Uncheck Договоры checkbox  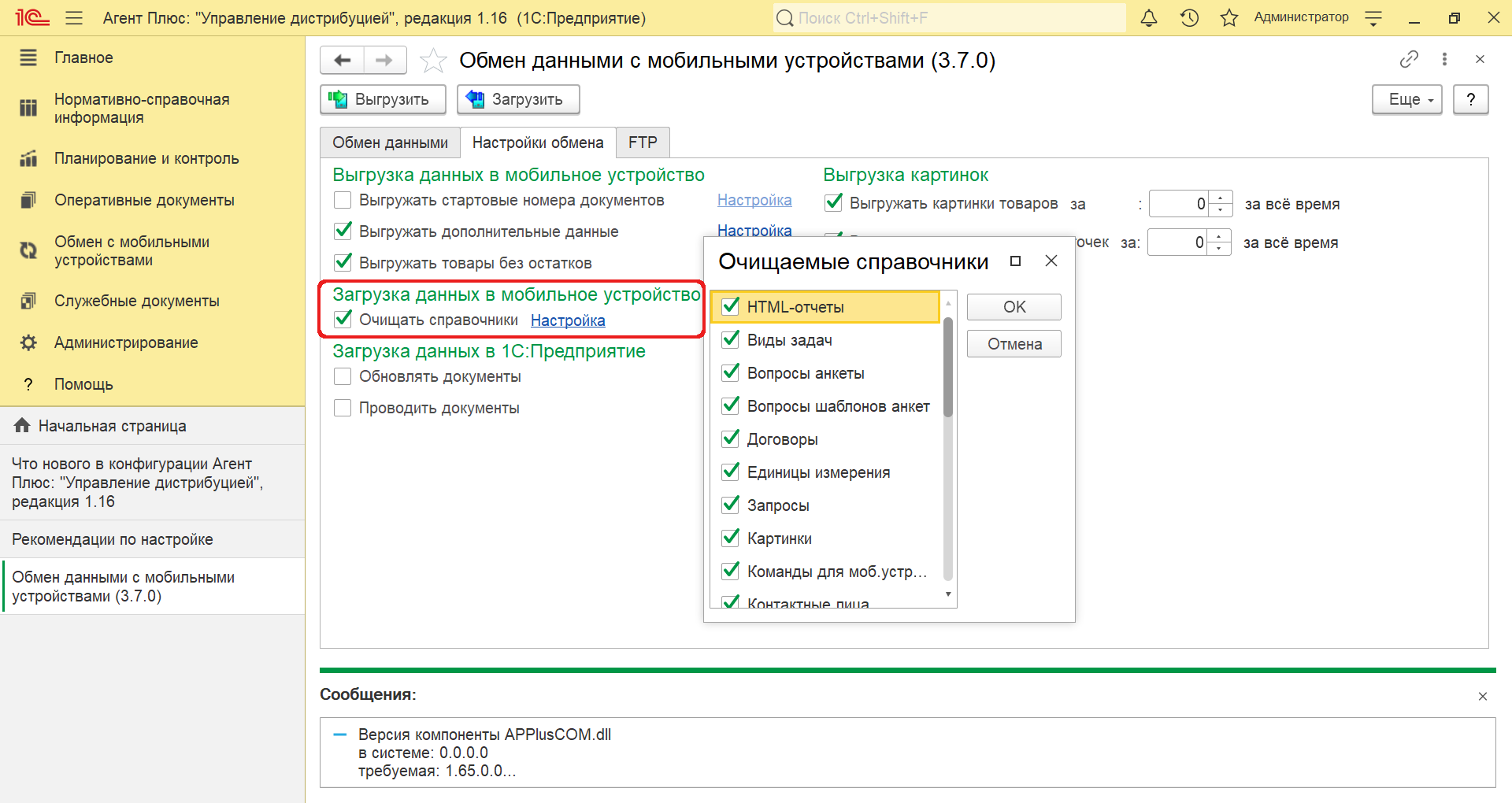click(x=731, y=439)
